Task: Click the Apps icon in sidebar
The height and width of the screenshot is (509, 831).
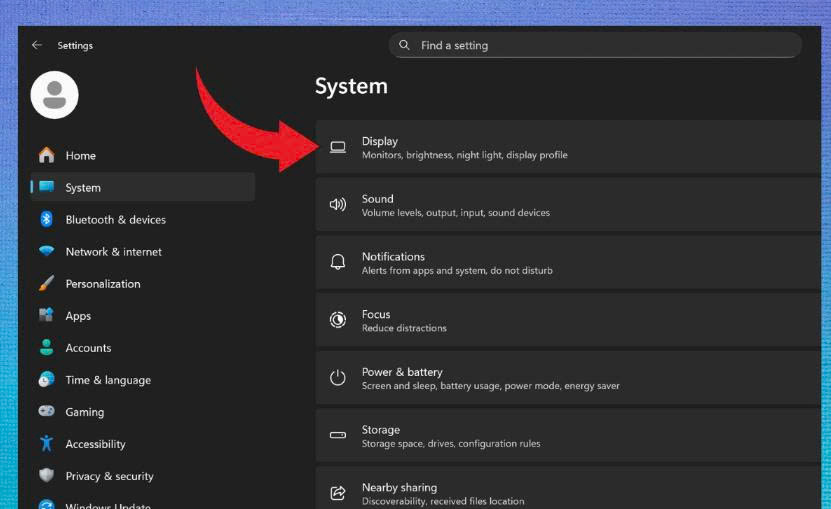Action: click(x=47, y=315)
